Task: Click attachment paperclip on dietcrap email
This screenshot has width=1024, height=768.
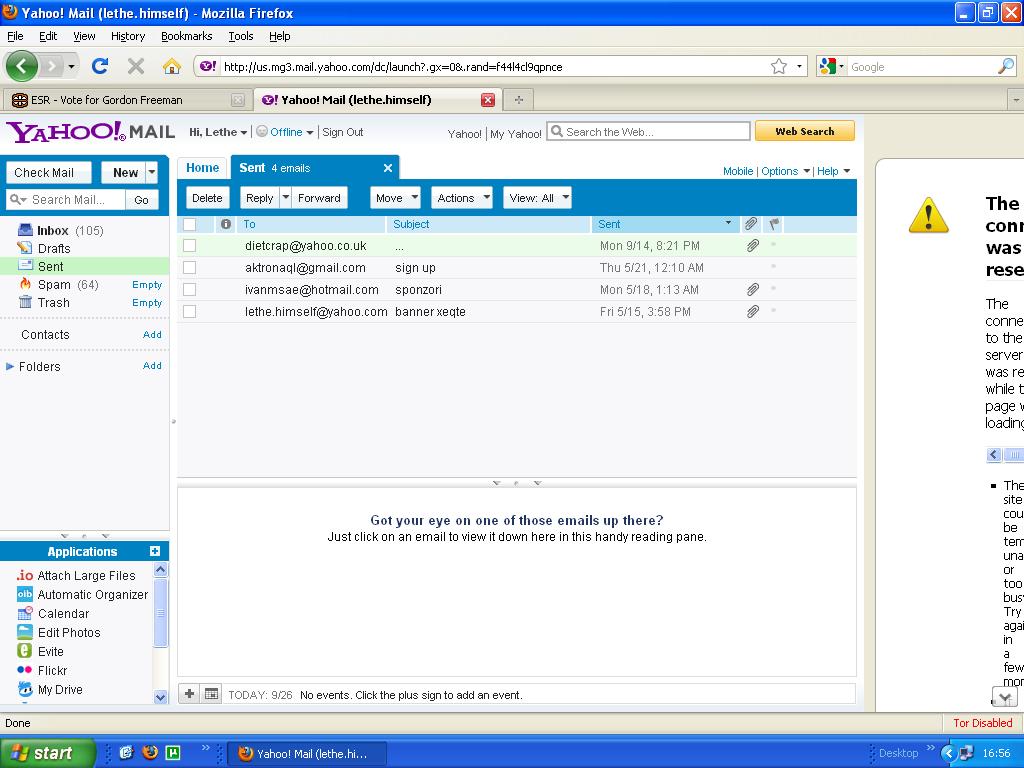Action: [752, 245]
